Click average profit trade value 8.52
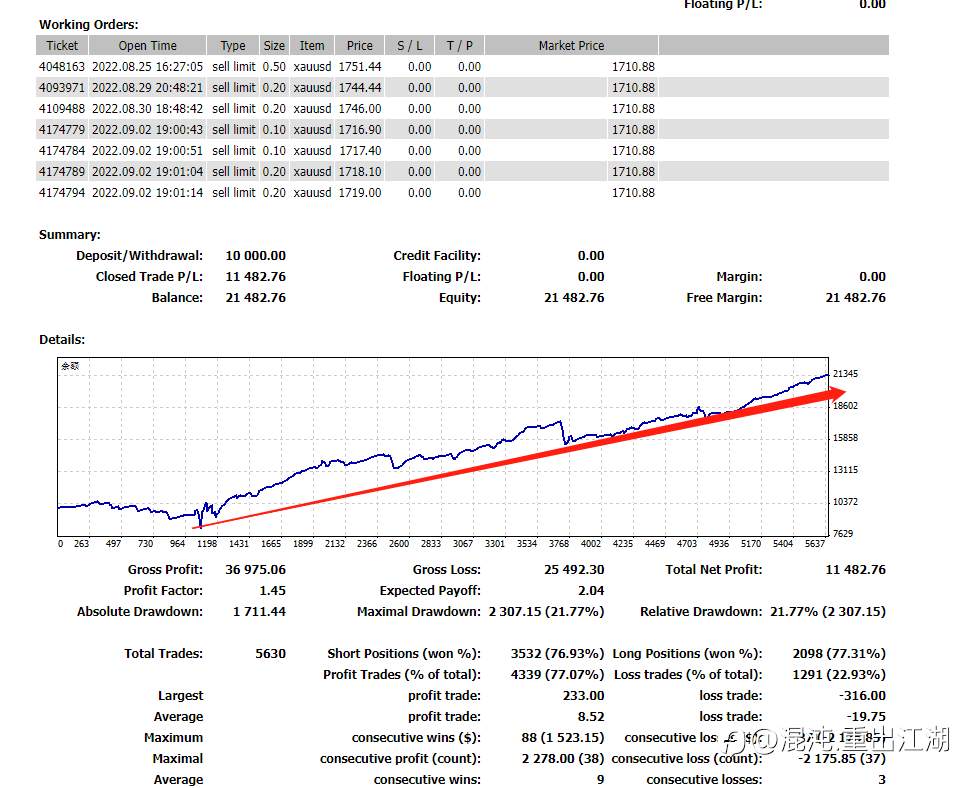 (590, 717)
